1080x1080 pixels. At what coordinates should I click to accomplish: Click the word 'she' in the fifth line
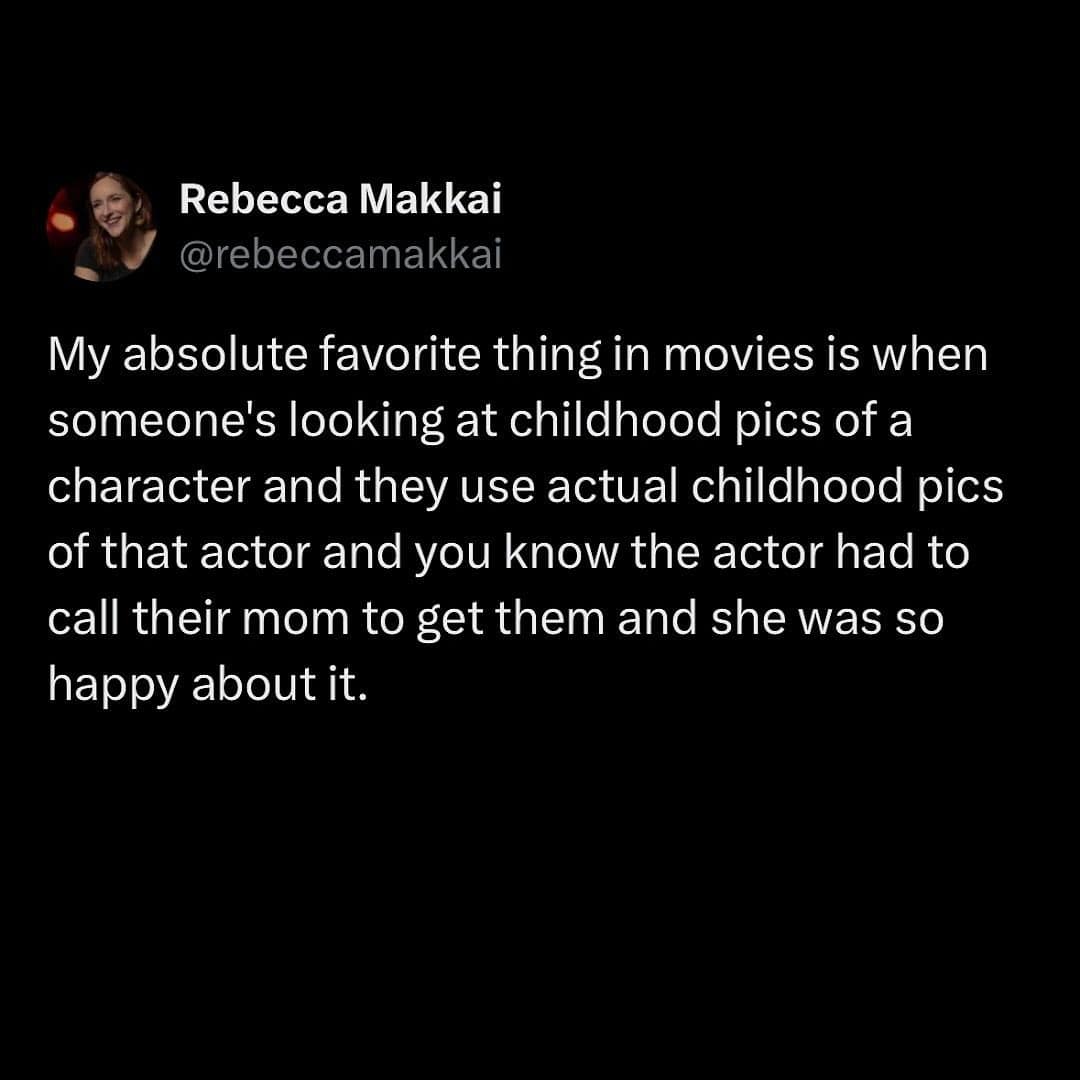(748, 619)
